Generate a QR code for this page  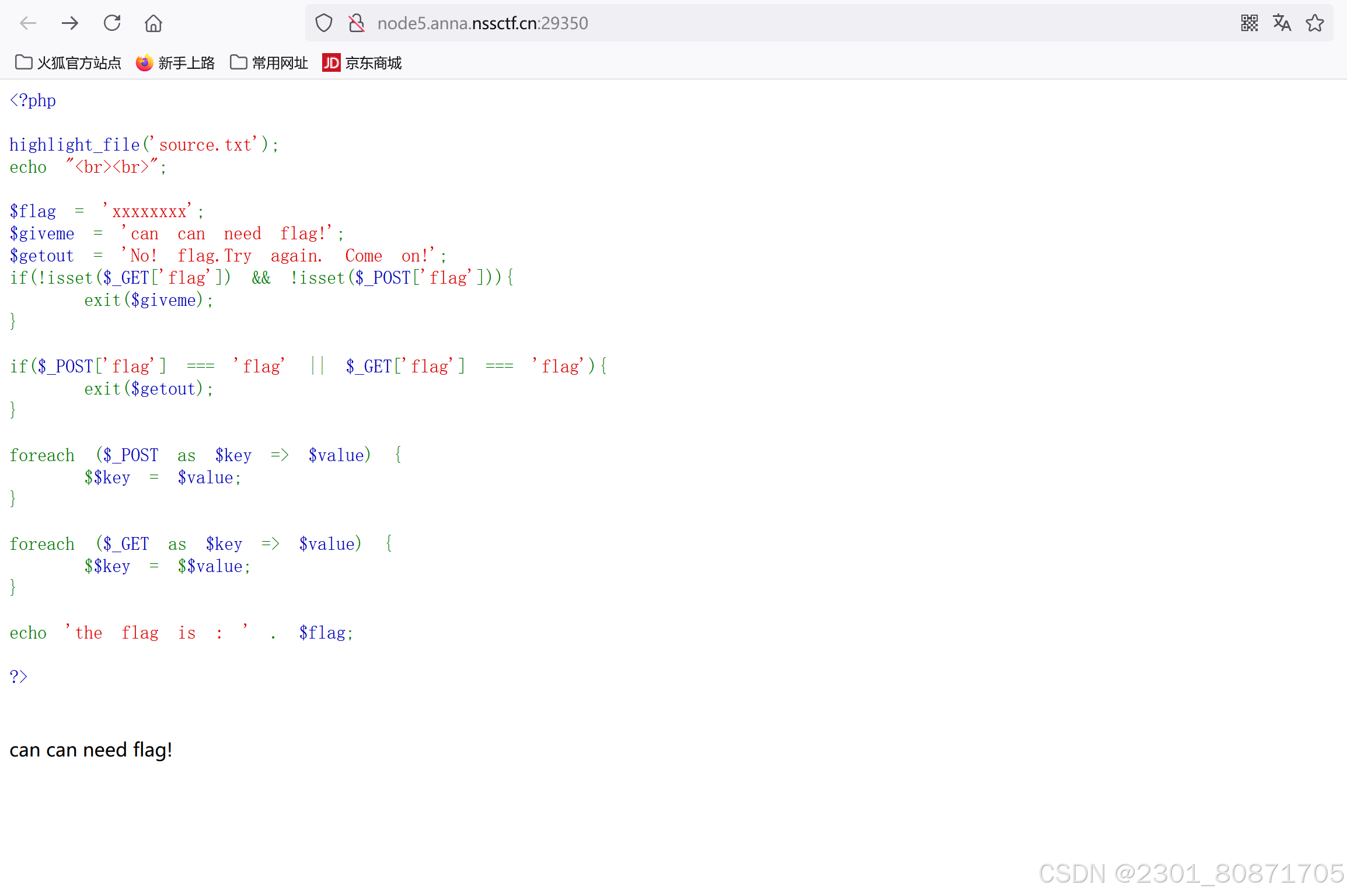[1249, 23]
